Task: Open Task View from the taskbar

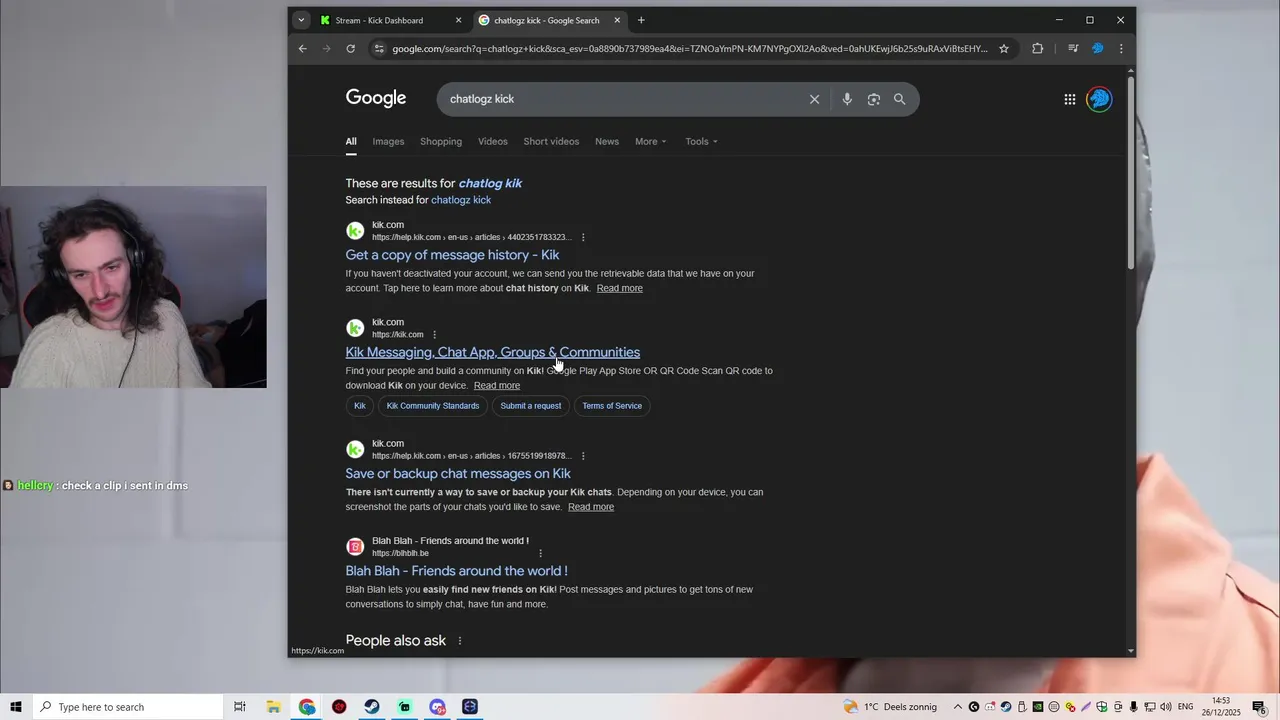Action: 240,707
